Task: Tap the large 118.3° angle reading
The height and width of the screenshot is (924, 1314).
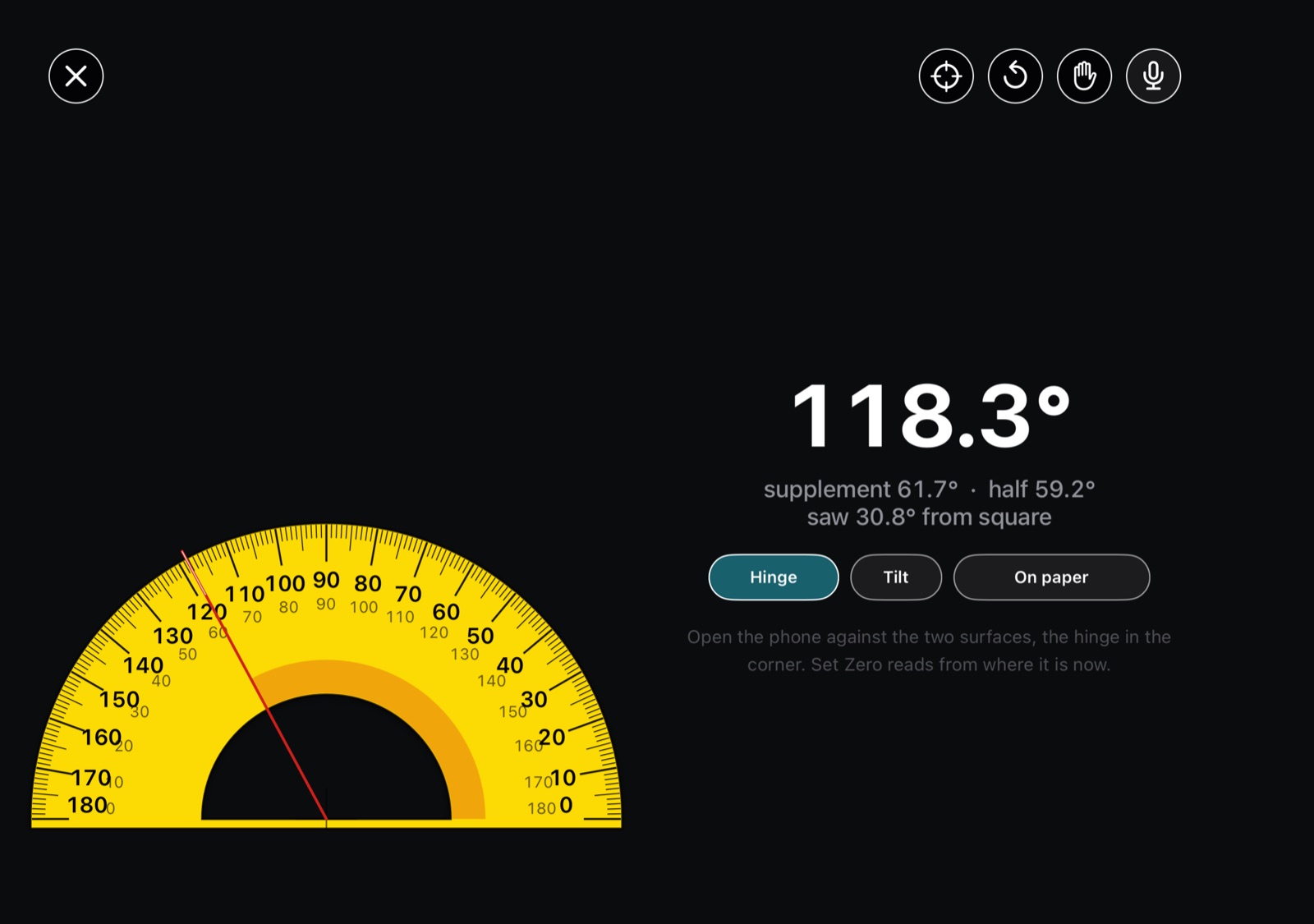Action: point(931,416)
